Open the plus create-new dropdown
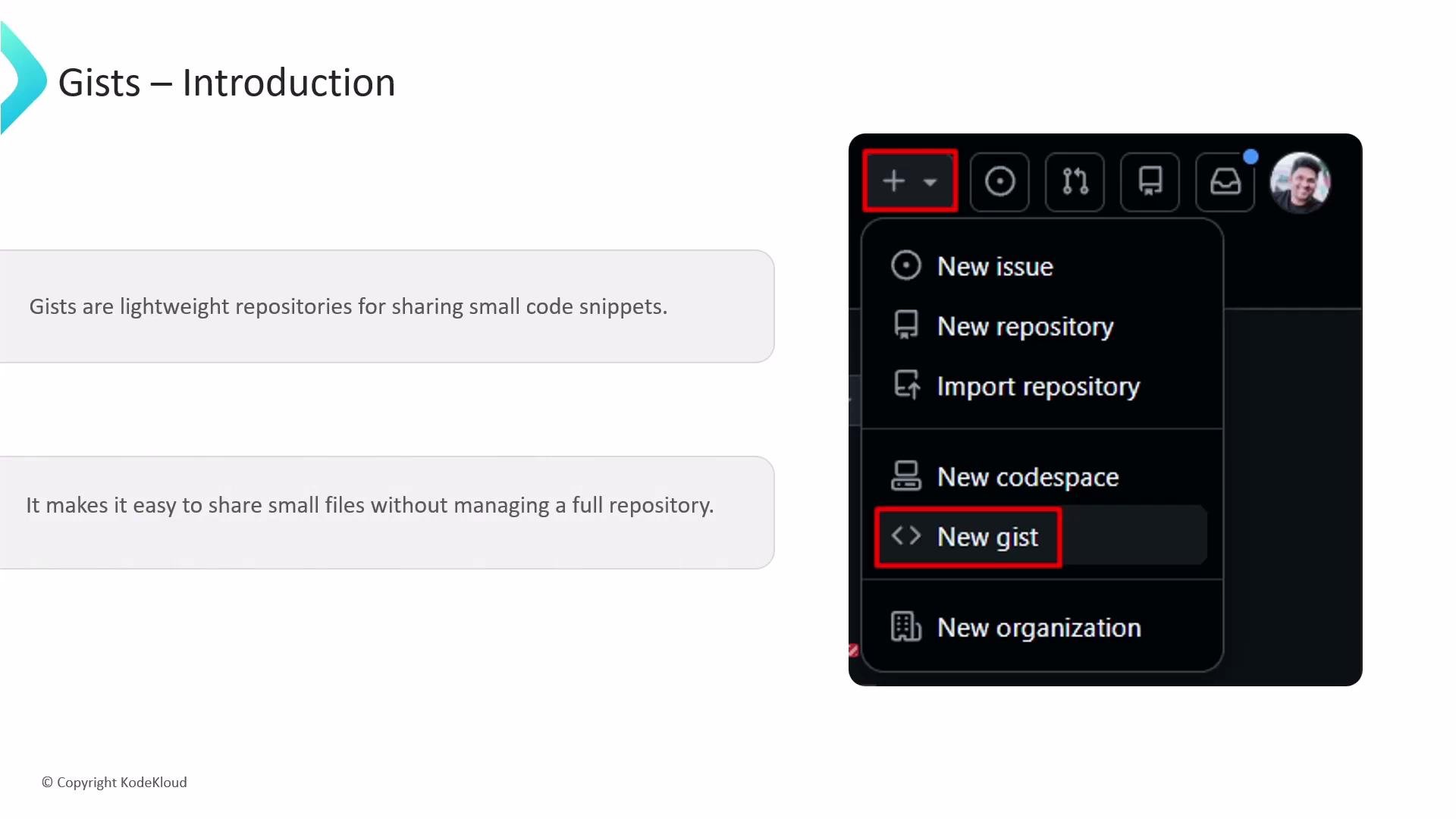 point(910,181)
